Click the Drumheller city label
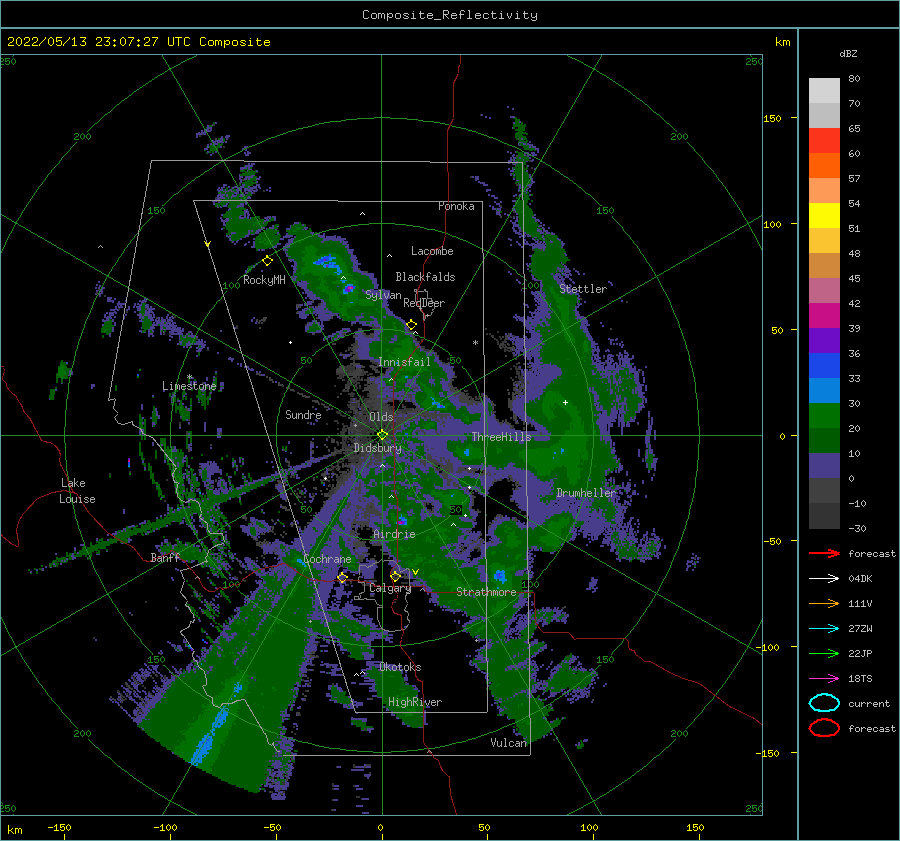The width and height of the screenshot is (900, 841). click(586, 493)
